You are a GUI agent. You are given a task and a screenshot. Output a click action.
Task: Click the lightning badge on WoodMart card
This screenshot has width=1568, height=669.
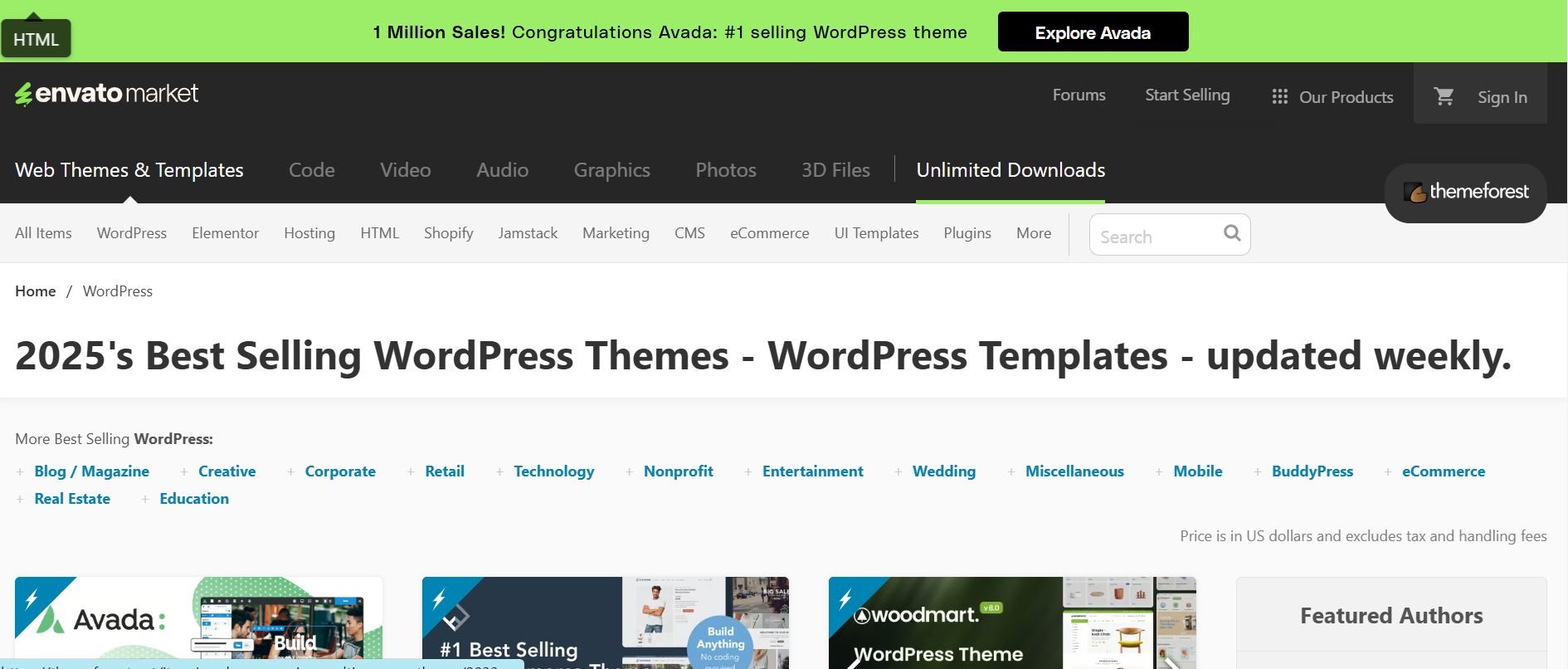tap(846, 598)
